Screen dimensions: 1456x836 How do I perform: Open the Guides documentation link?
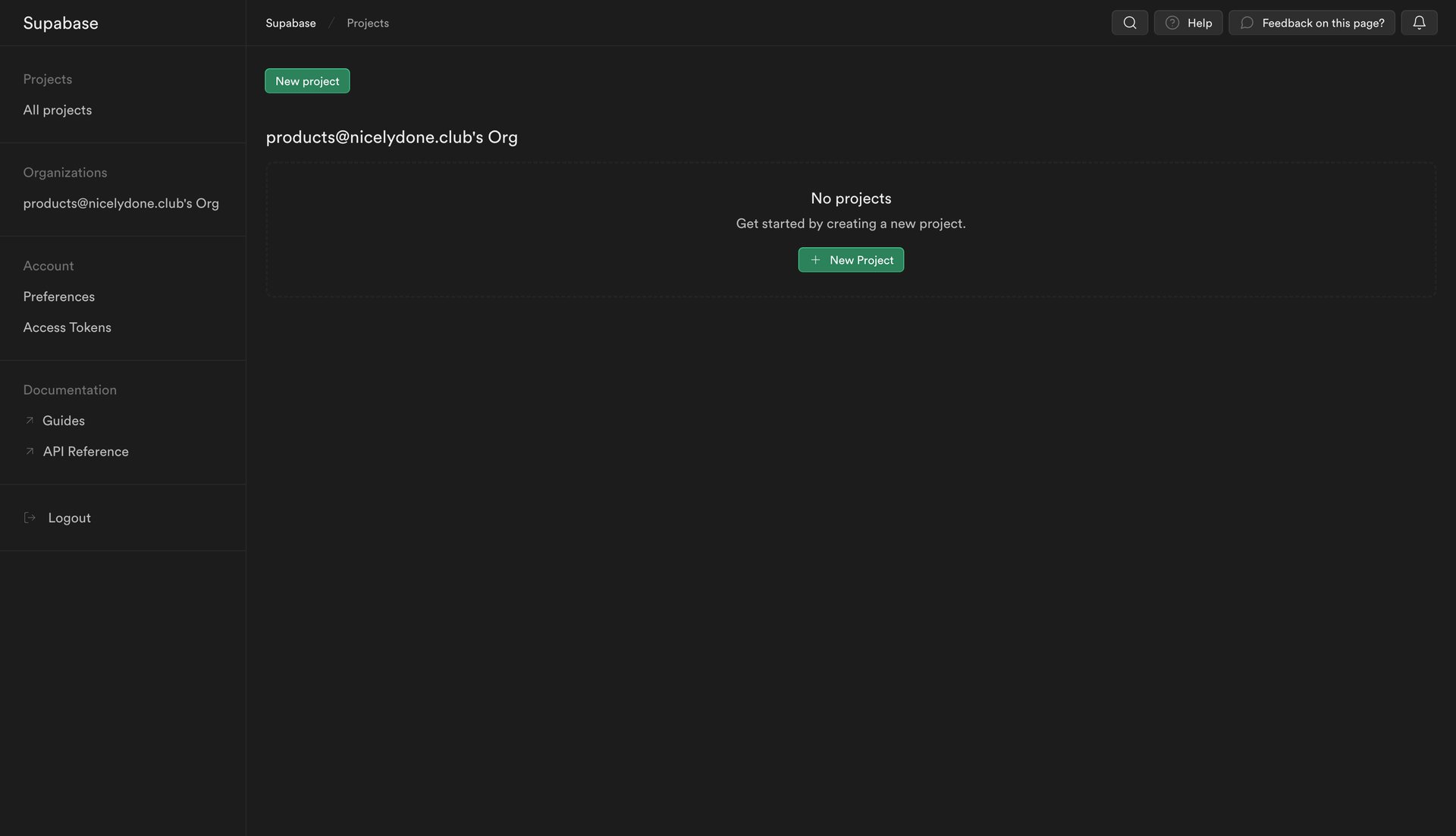pyautogui.click(x=64, y=420)
